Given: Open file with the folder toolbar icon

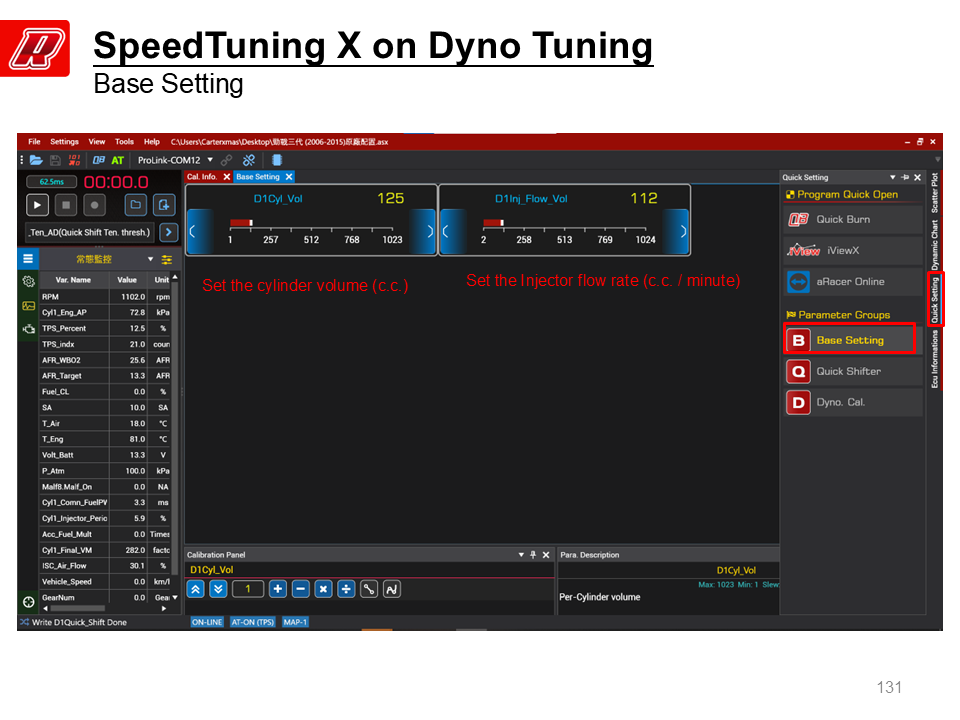Looking at the screenshot, I should [36, 160].
